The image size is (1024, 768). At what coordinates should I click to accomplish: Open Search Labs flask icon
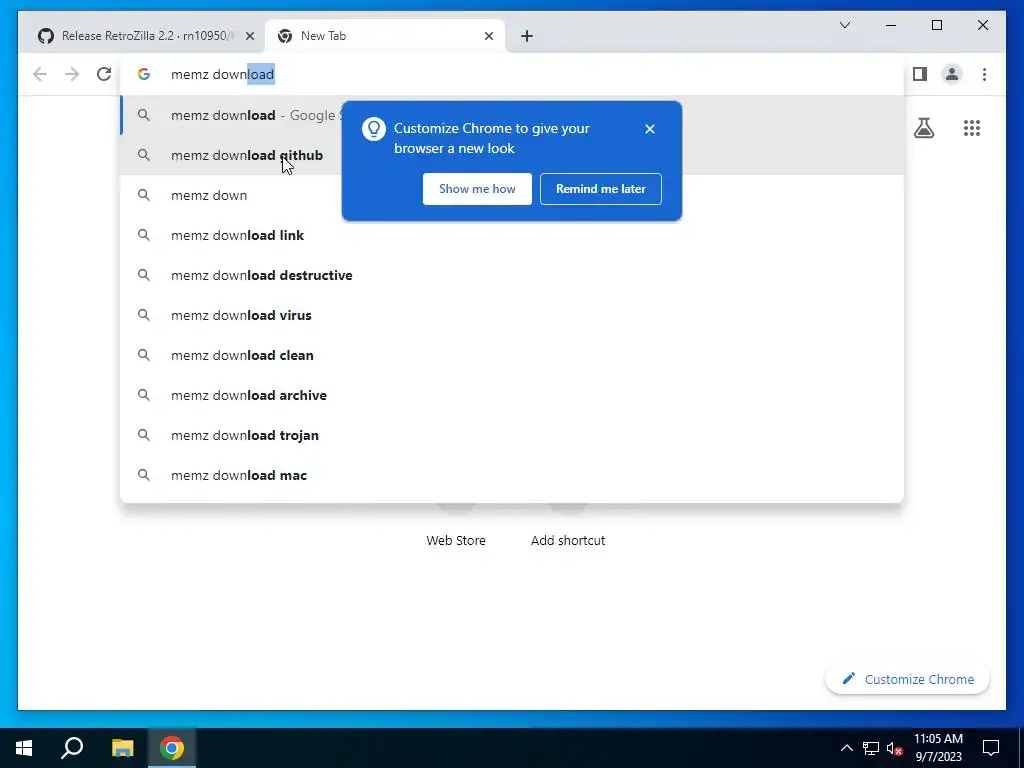point(923,128)
